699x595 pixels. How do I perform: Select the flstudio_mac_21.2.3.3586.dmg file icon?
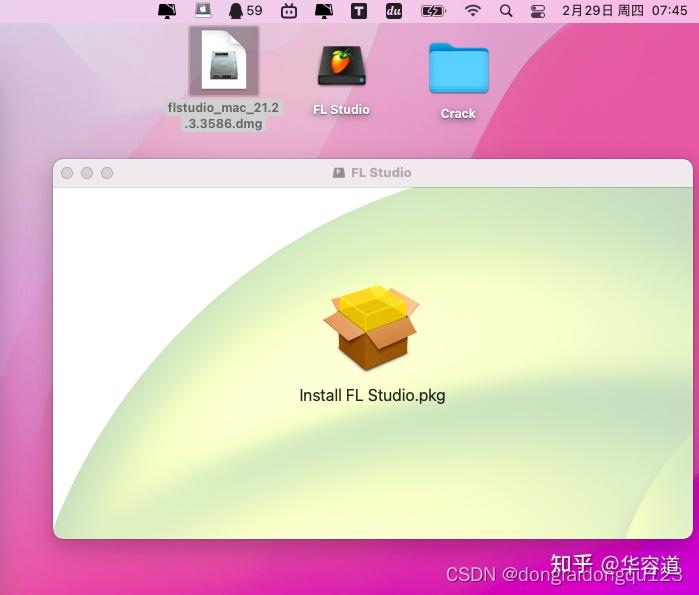[x=224, y=61]
